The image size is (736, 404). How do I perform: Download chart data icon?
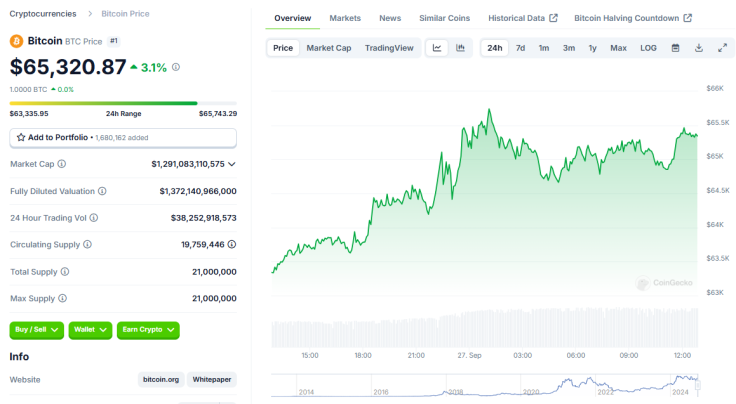(699, 48)
